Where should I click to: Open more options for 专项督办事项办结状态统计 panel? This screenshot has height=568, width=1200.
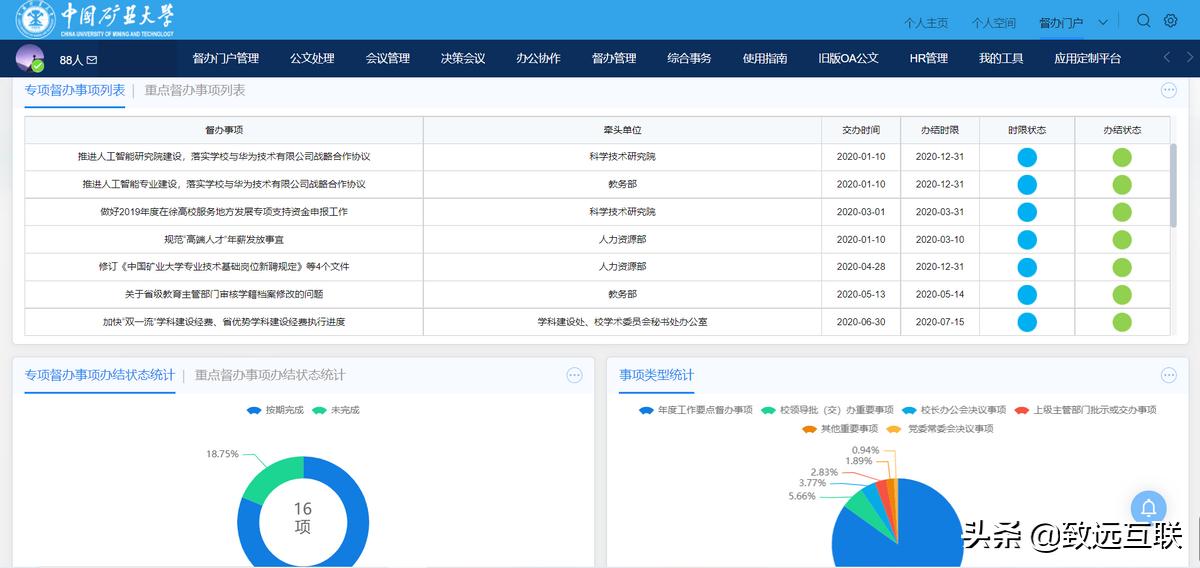tap(575, 375)
